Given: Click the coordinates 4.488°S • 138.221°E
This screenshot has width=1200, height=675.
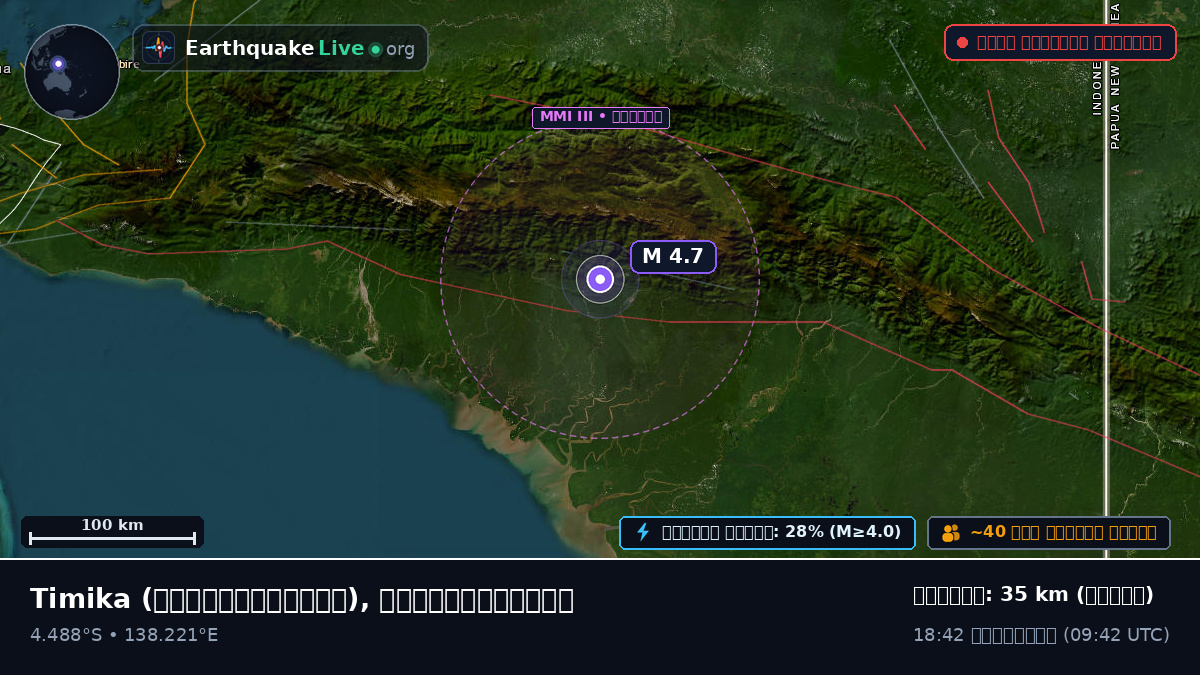Looking at the screenshot, I should [x=124, y=635].
